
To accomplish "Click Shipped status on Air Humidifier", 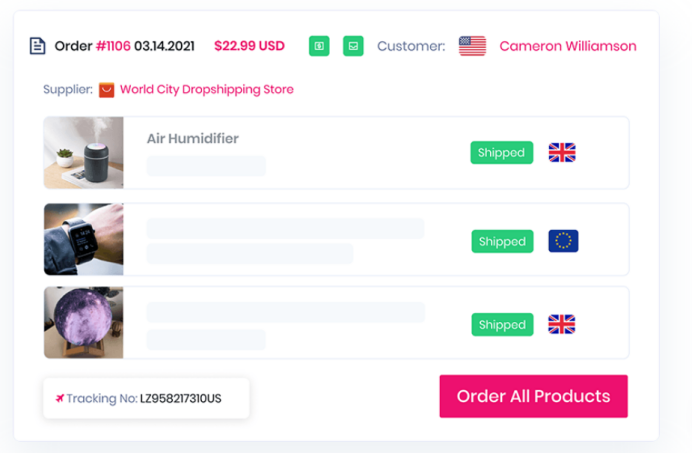I will coord(501,153).
